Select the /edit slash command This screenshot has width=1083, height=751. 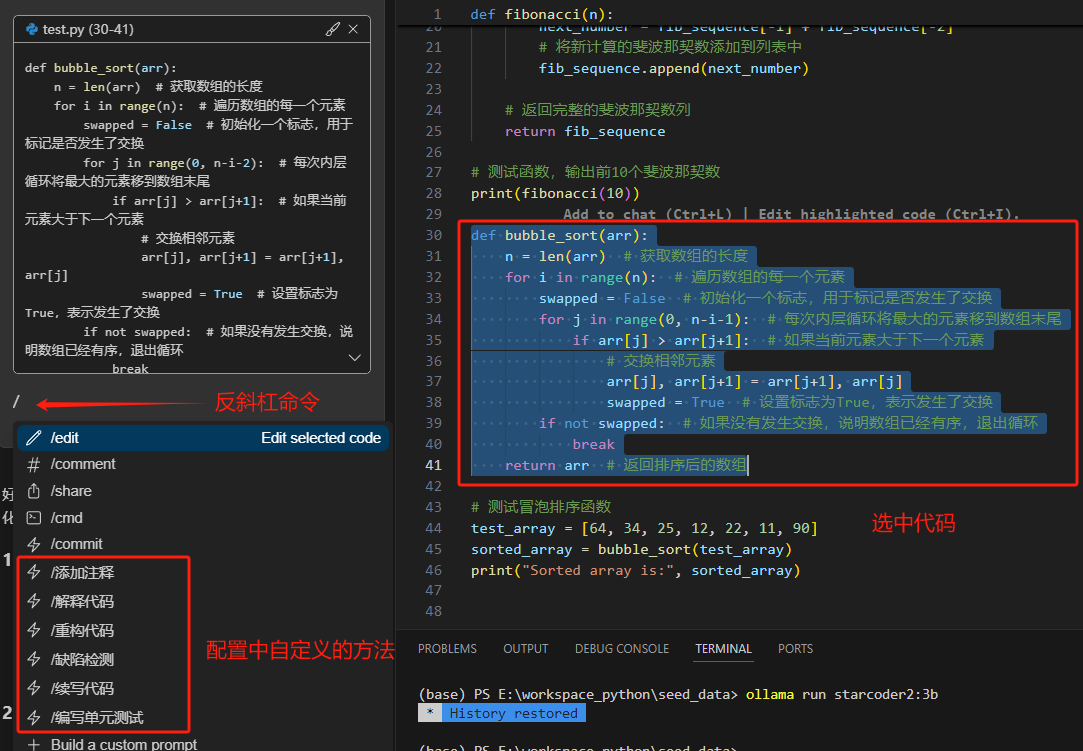pos(204,438)
